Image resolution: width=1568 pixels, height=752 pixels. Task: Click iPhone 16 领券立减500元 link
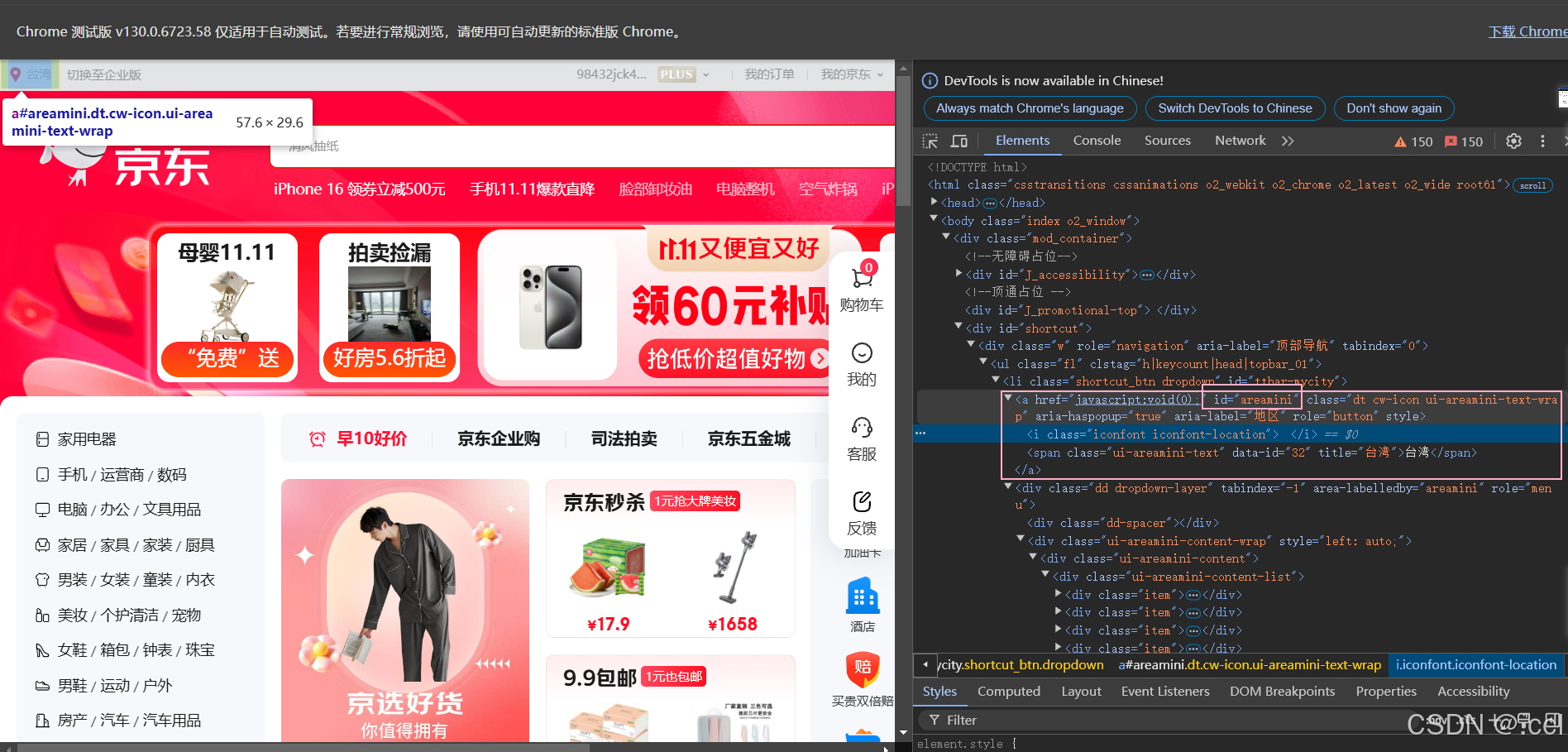coord(360,189)
